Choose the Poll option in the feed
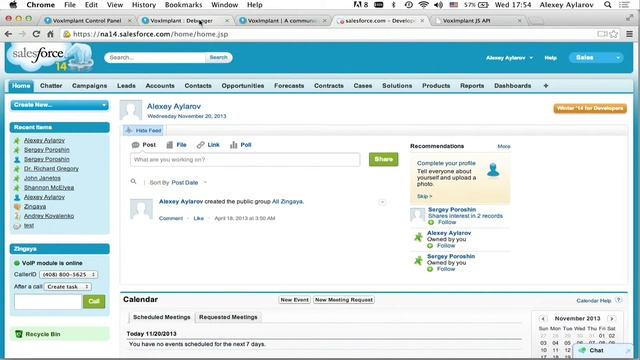This screenshot has height=360, width=640. pyautogui.click(x=241, y=145)
